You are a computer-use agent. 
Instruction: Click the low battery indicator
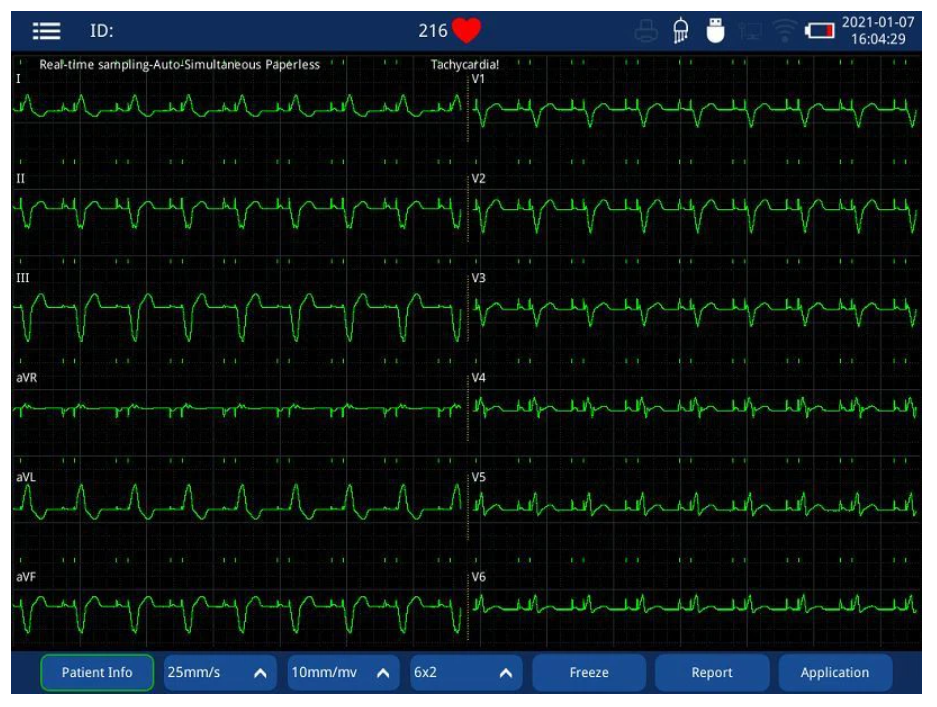[x=819, y=30]
